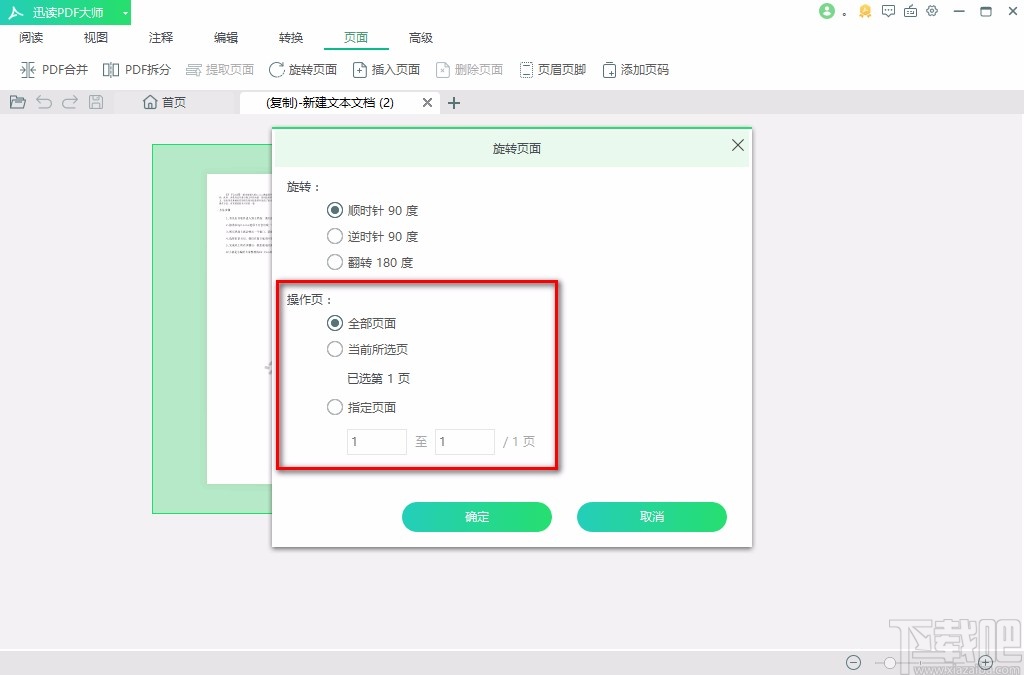
Task: Open a new tab with the plus icon
Action: coord(454,102)
